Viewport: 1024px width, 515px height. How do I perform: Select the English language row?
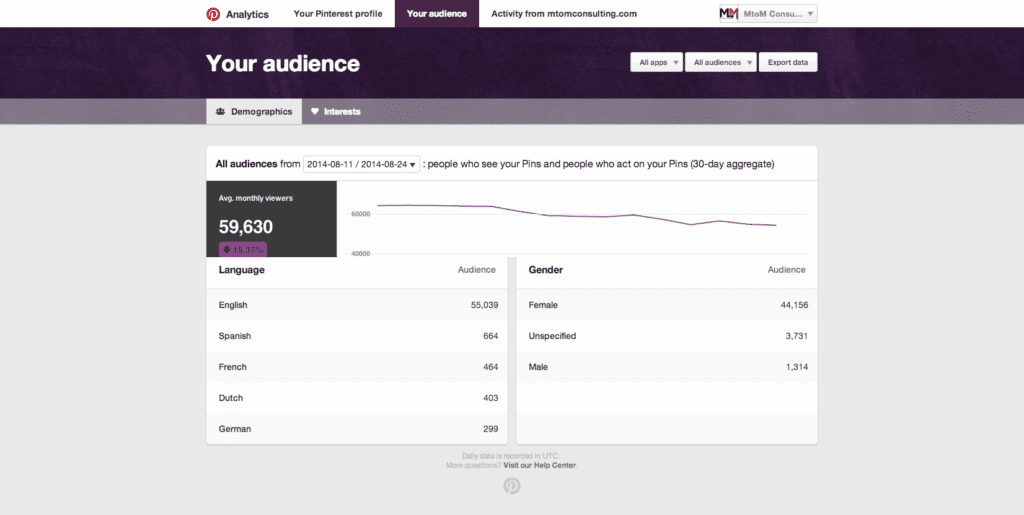(358, 305)
